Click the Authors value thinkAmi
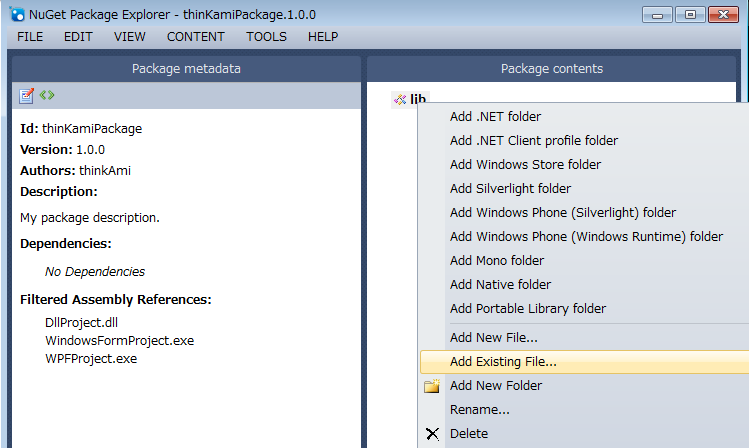 coord(105,171)
